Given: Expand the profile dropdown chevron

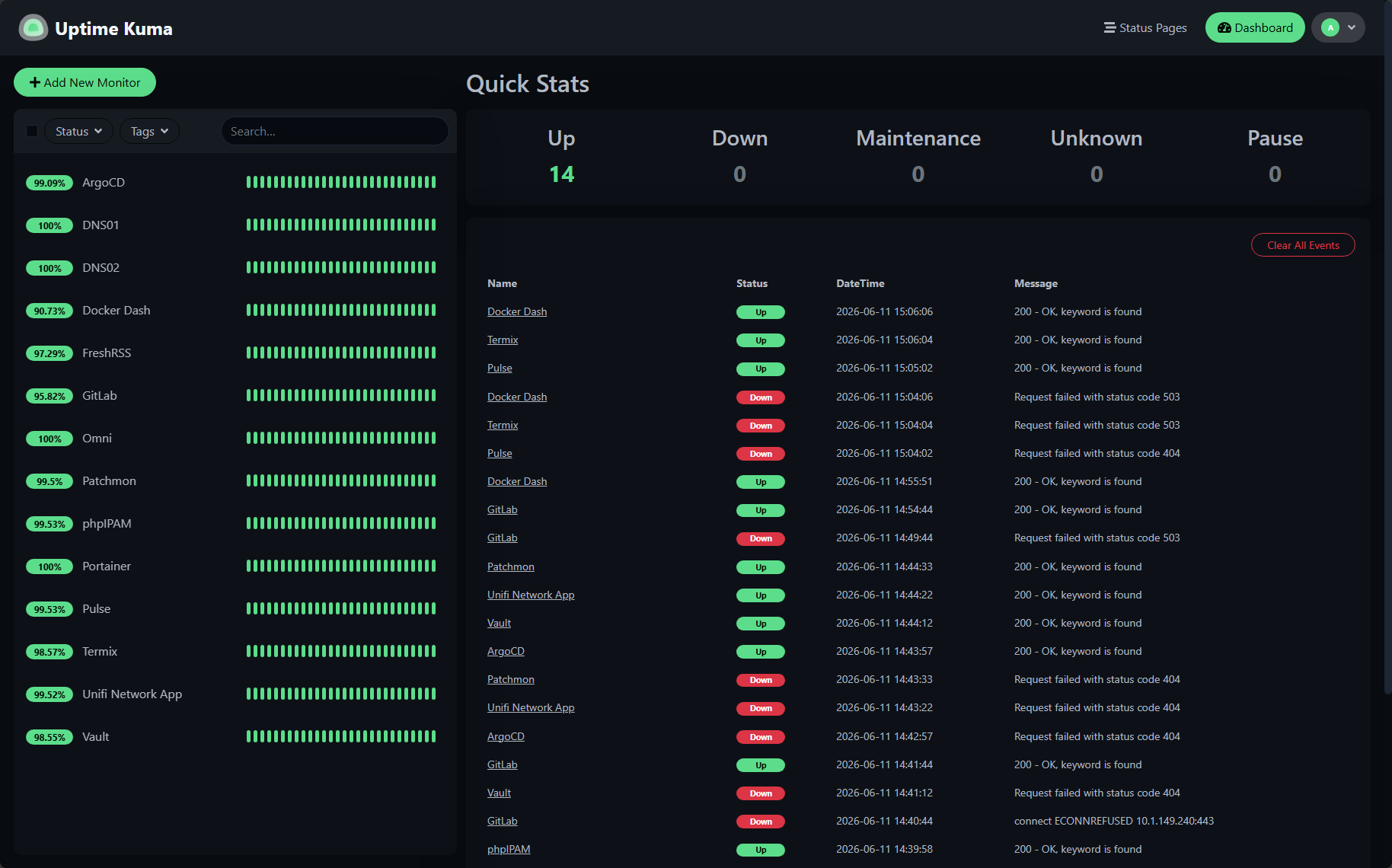Looking at the screenshot, I should click(x=1352, y=28).
